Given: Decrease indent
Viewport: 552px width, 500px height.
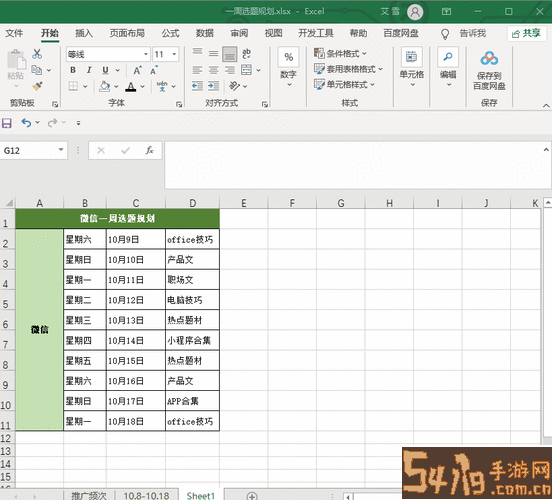Looking at the screenshot, I should coord(197,86).
